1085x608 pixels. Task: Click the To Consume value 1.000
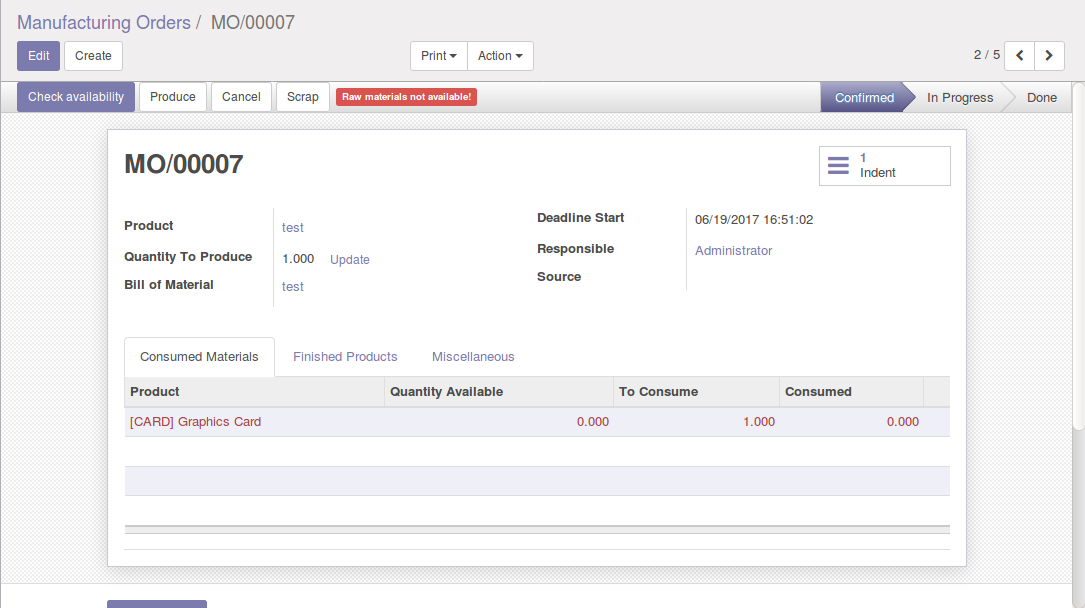pos(759,422)
